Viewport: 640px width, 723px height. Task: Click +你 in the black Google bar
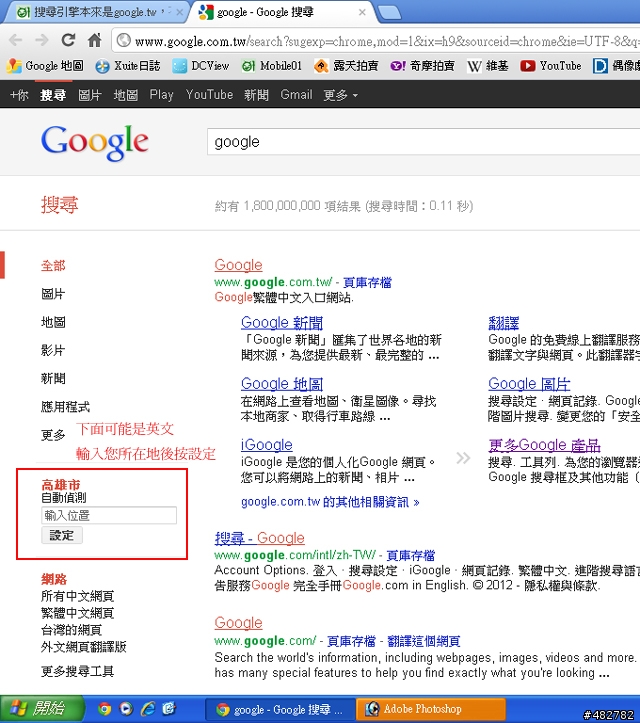pyautogui.click(x=19, y=95)
